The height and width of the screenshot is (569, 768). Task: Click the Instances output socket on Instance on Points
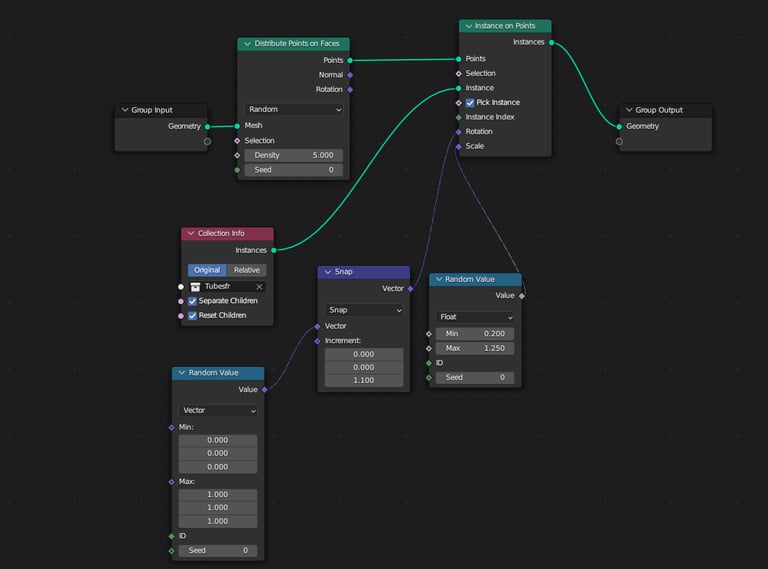point(552,43)
